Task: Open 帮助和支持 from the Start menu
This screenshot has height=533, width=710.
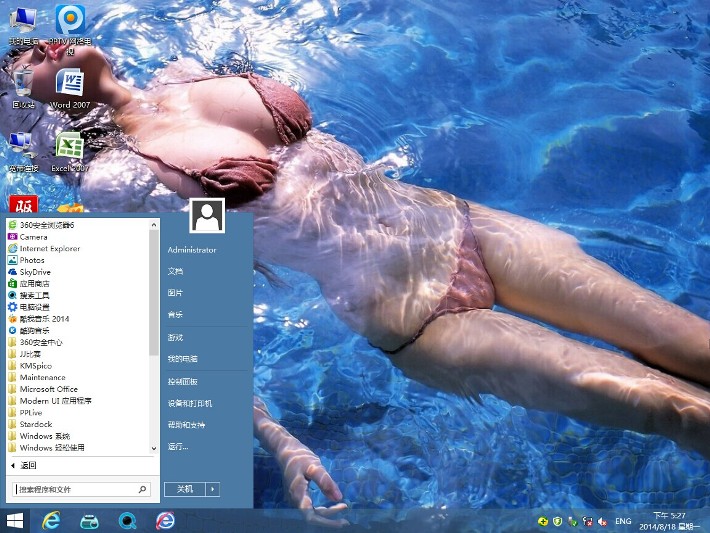Action: (186, 425)
